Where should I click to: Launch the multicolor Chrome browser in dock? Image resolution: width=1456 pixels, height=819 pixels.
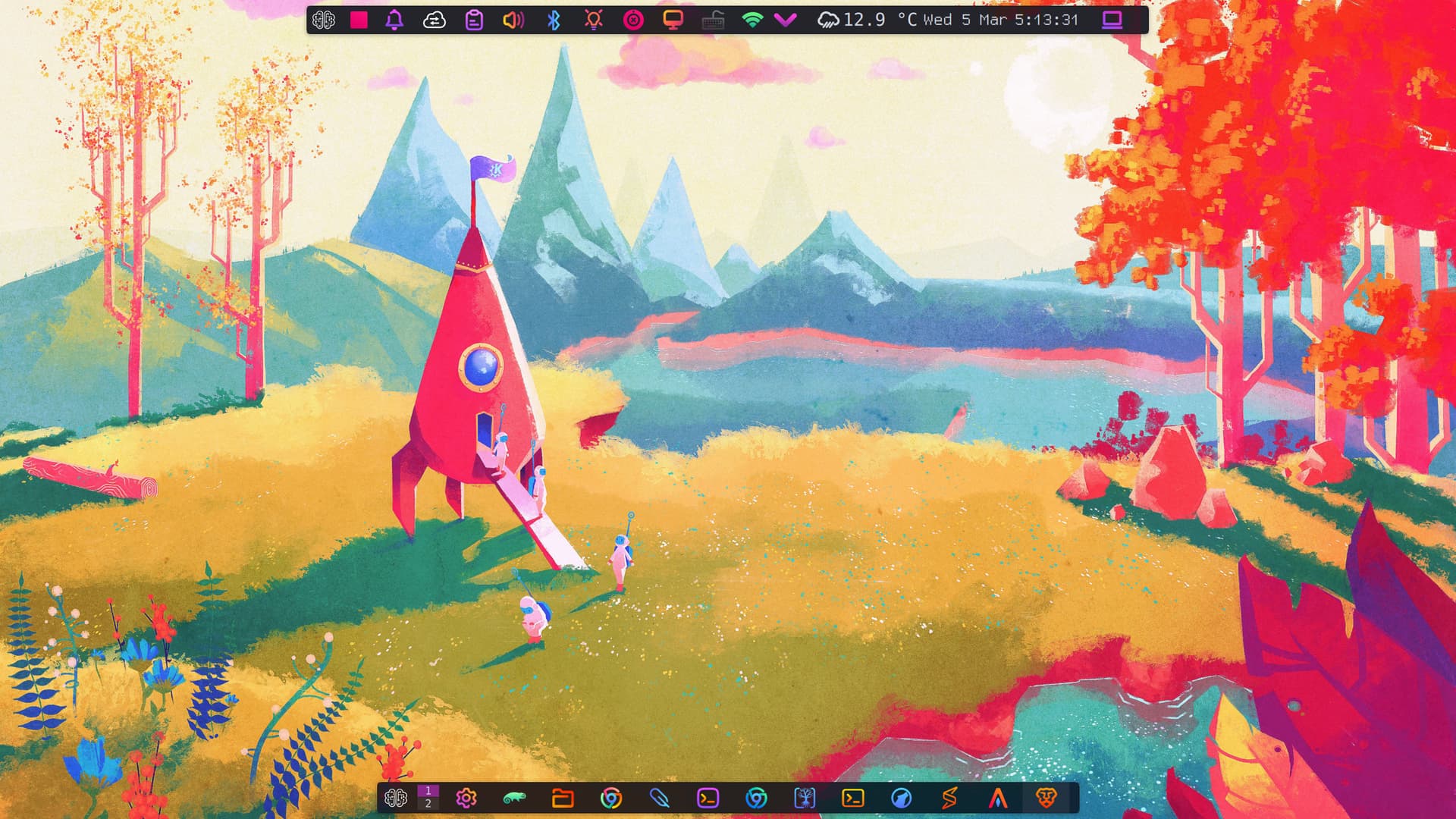(x=611, y=798)
